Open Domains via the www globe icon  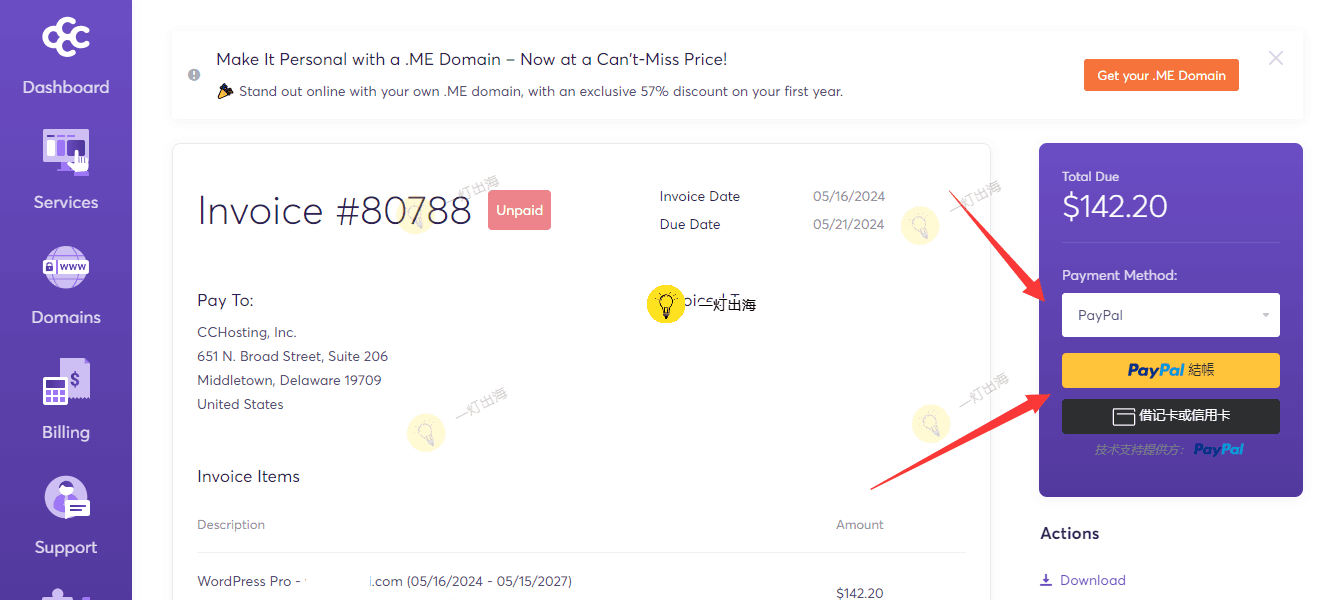pos(66,267)
